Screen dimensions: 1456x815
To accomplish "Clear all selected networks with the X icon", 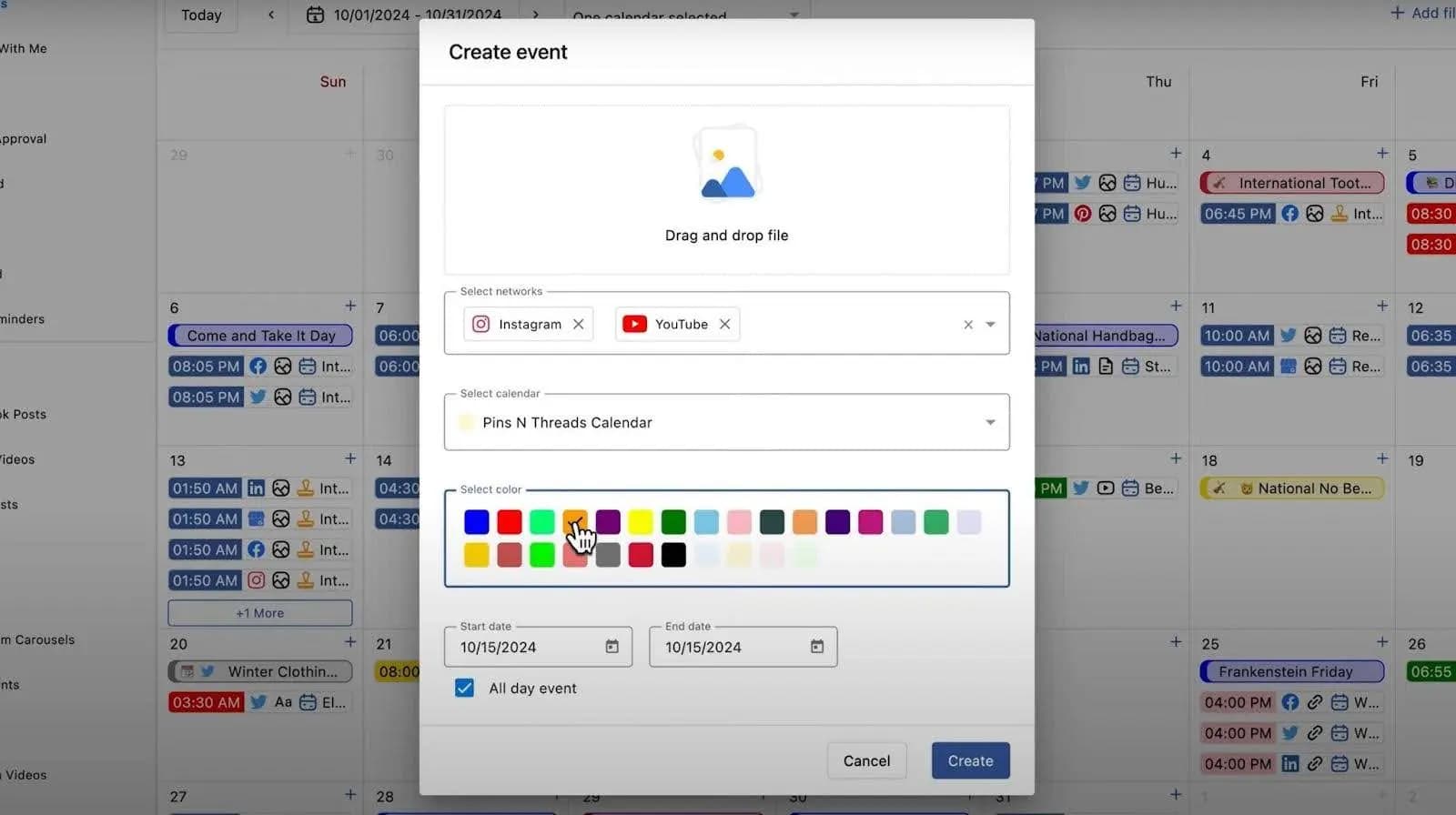I will 968,325.
